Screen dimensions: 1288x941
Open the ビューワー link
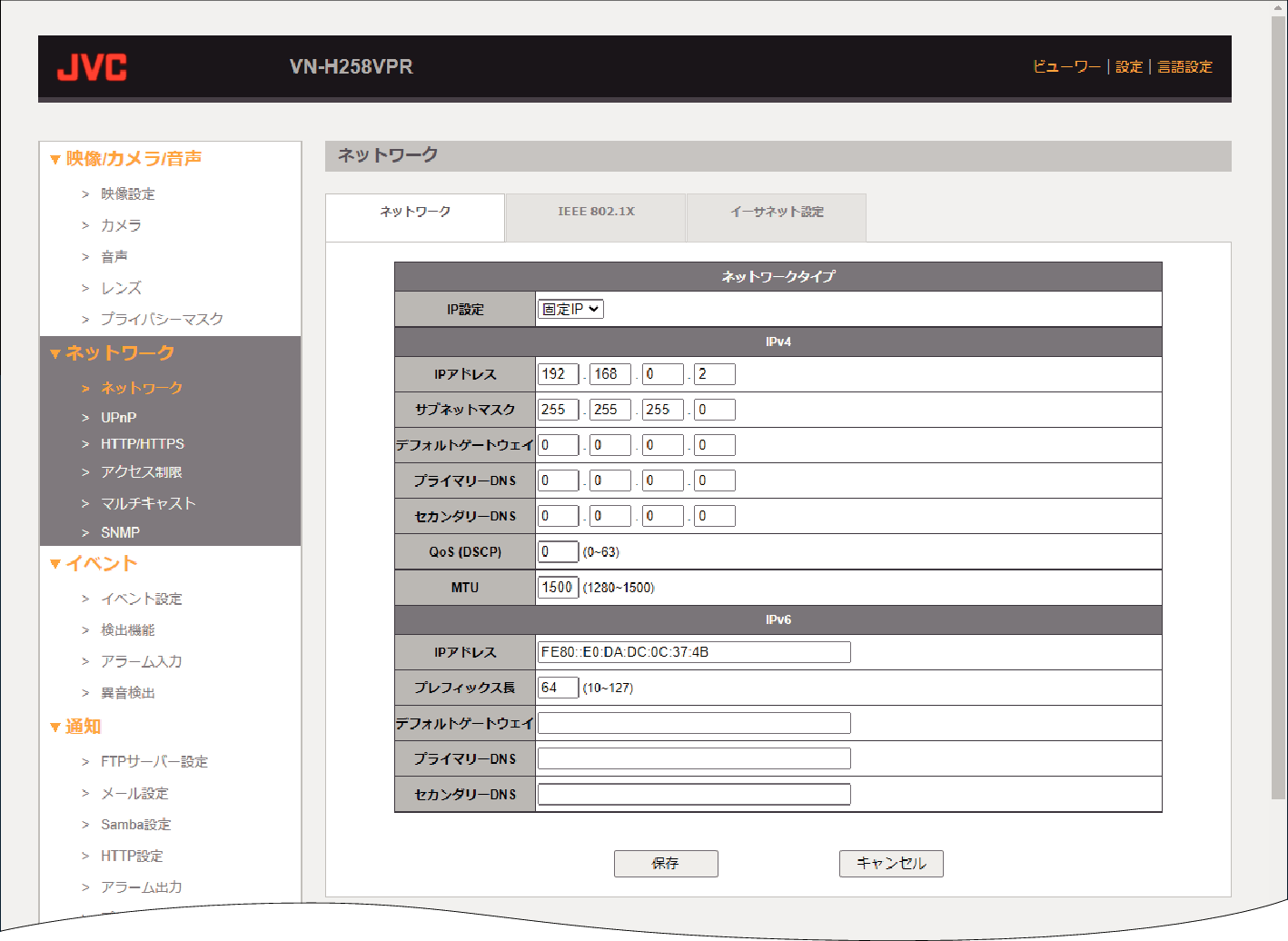click(x=1066, y=67)
